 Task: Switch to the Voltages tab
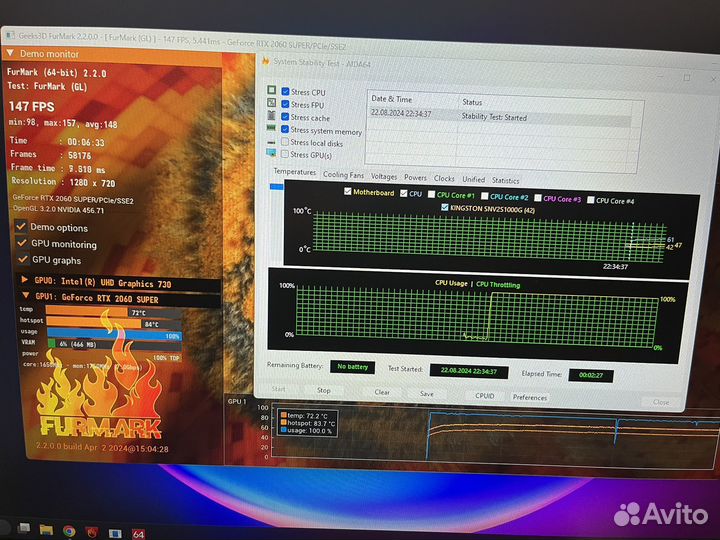coord(384,176)
